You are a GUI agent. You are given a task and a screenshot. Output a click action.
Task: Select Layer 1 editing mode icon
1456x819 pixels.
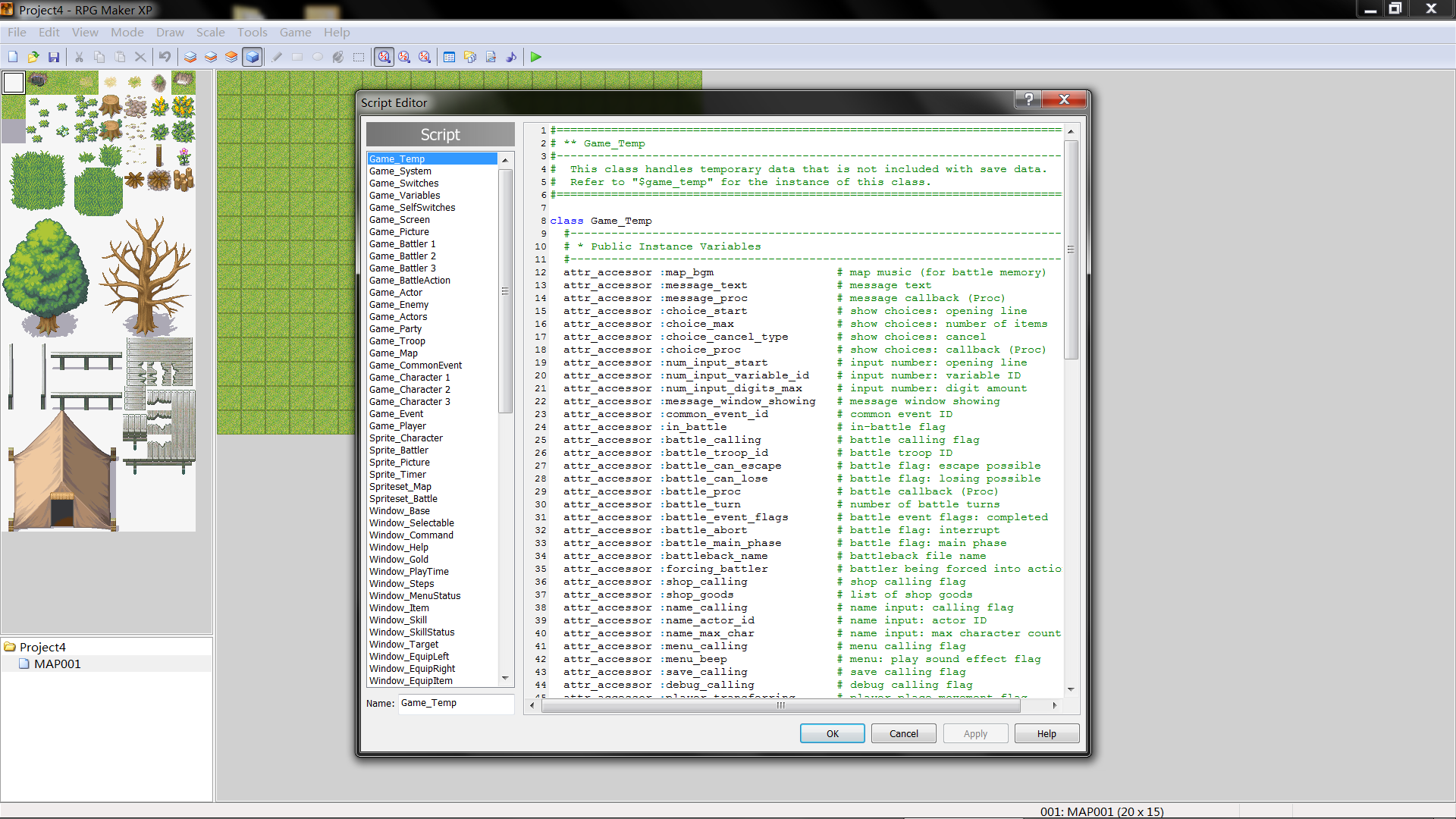click(190, 57)
